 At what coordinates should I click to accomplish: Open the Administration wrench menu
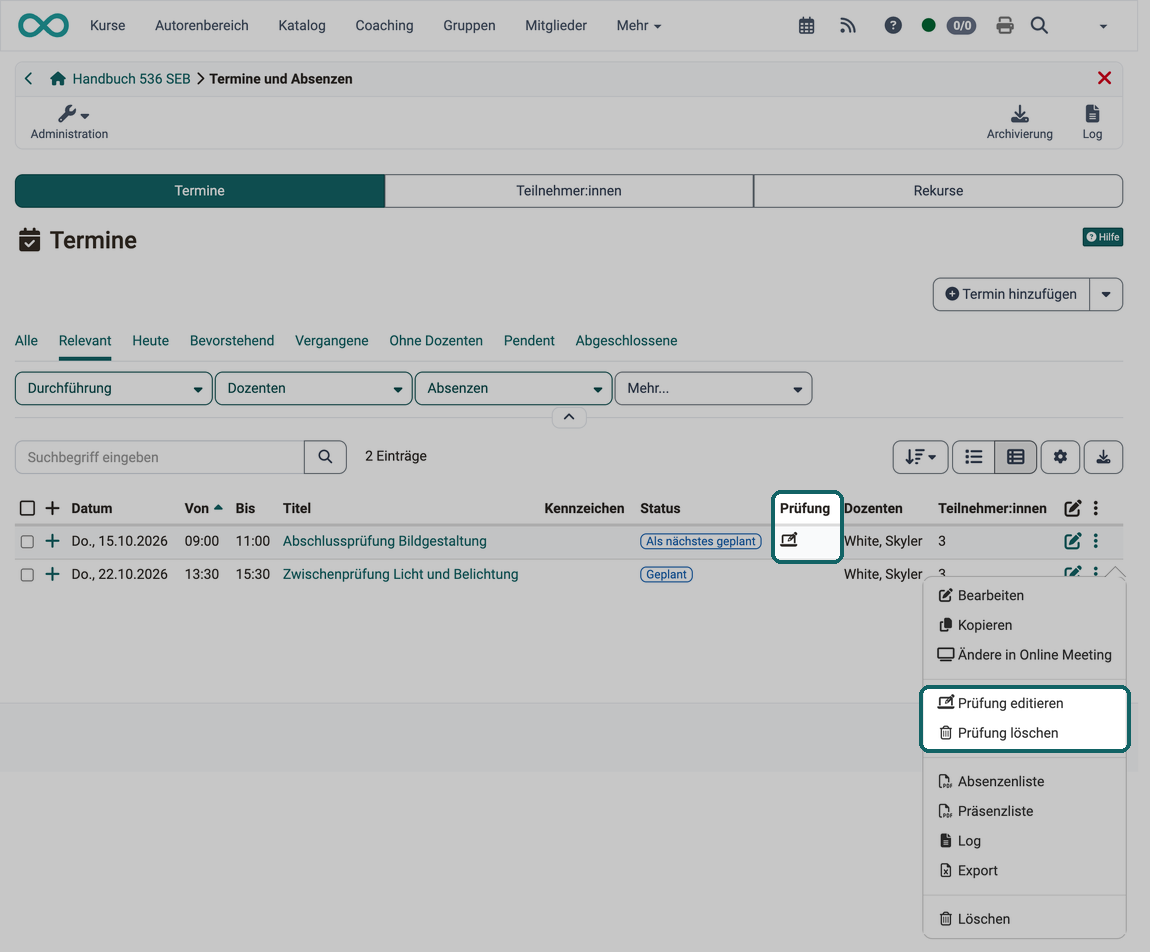pyautogui.click(x=70, y=122)
